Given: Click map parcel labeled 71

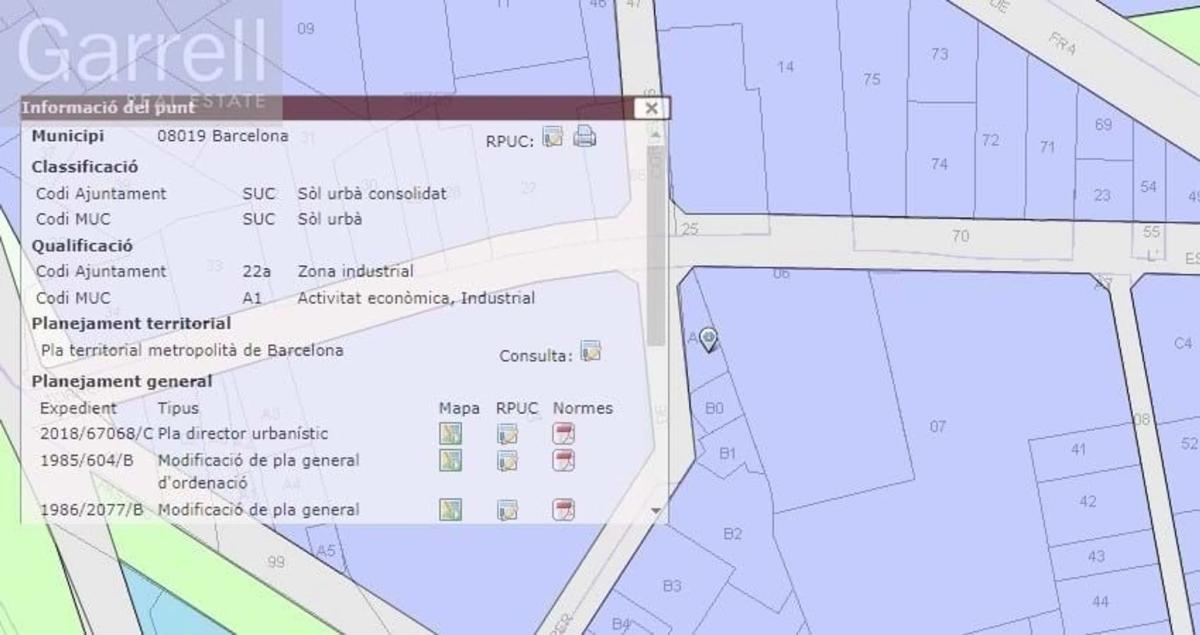Looking at the screenshot, I should coord(1047,147).
